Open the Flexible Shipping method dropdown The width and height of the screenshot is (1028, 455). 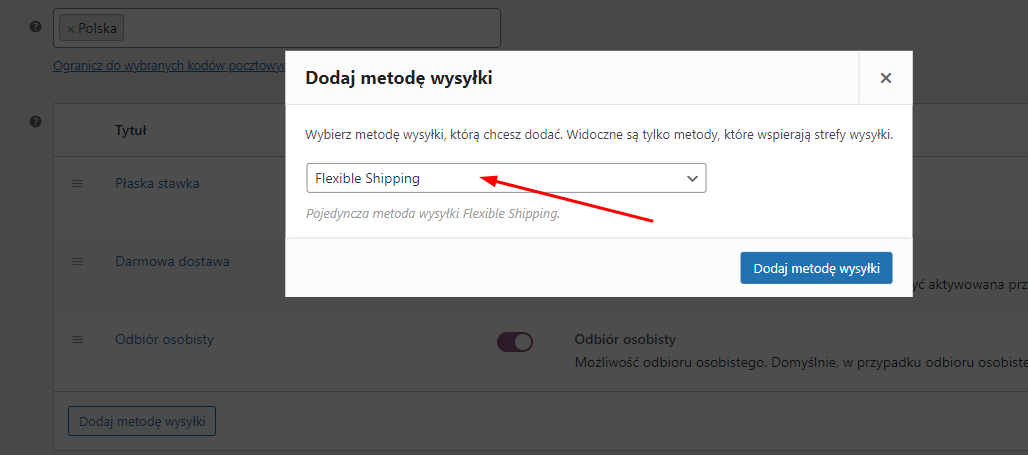pyautogui.click(x=506, y=178)
